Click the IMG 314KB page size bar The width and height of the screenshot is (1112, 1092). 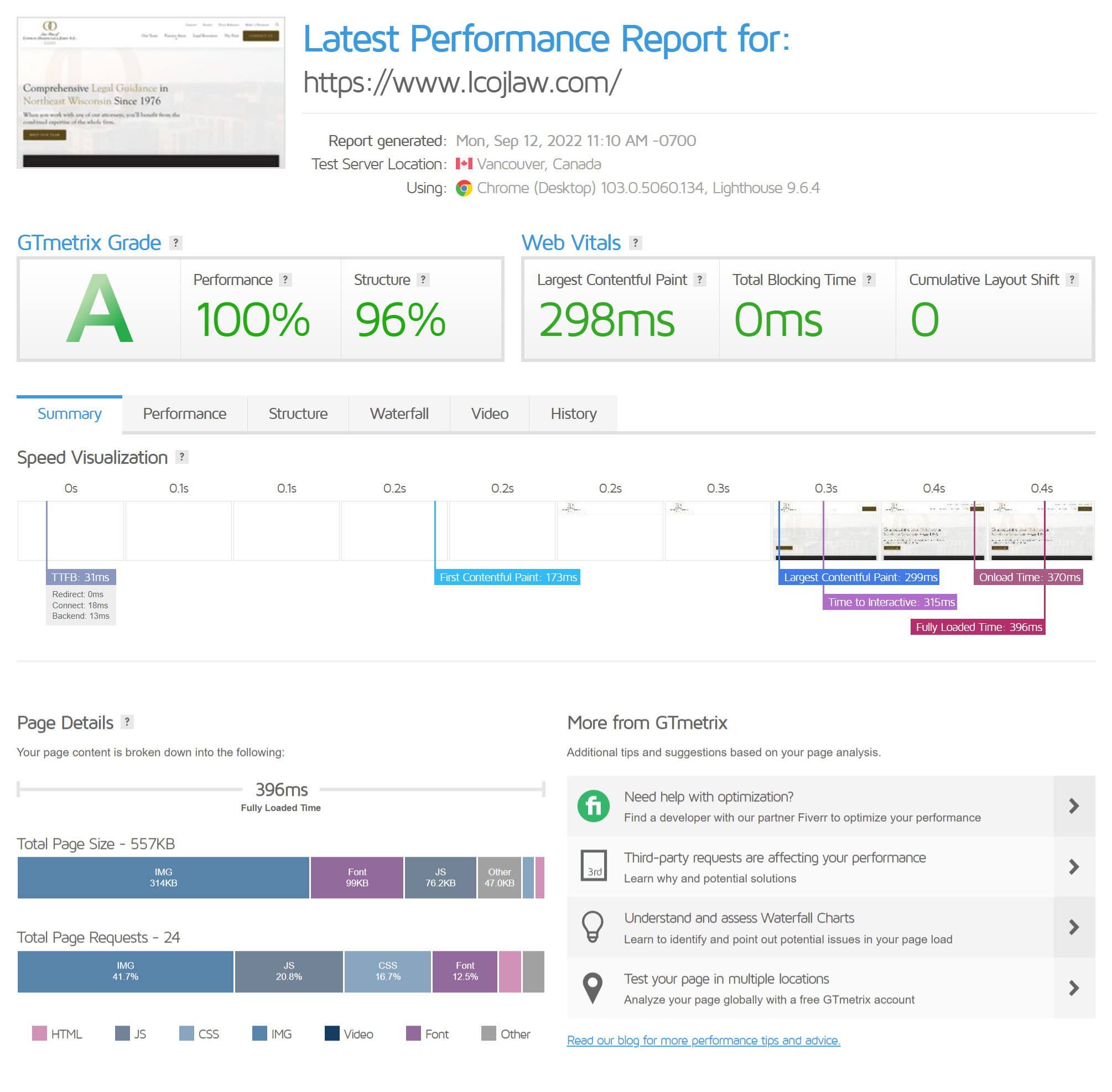pos(163,877)
